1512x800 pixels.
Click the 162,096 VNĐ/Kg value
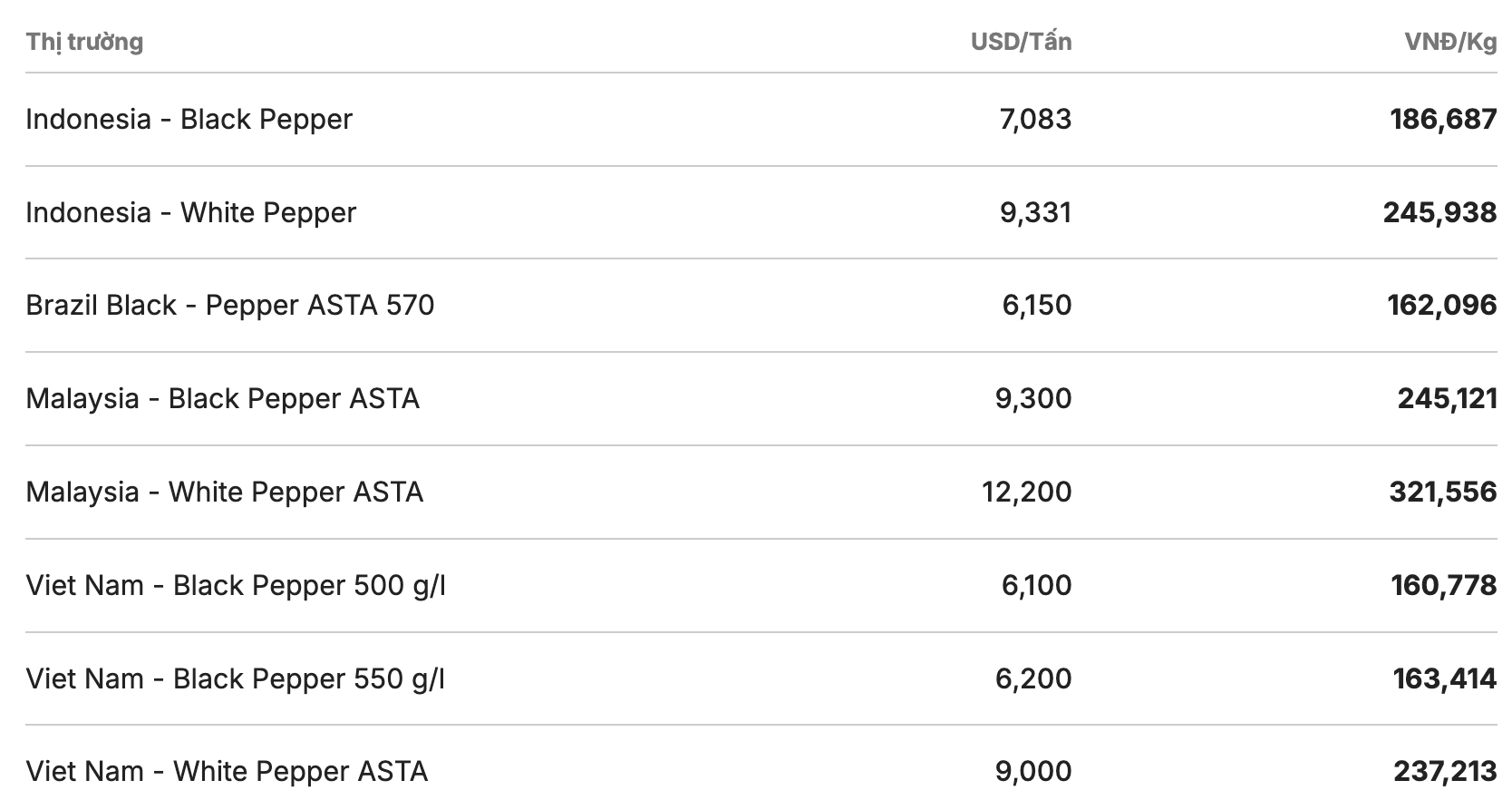click(x=1441, y=305)
